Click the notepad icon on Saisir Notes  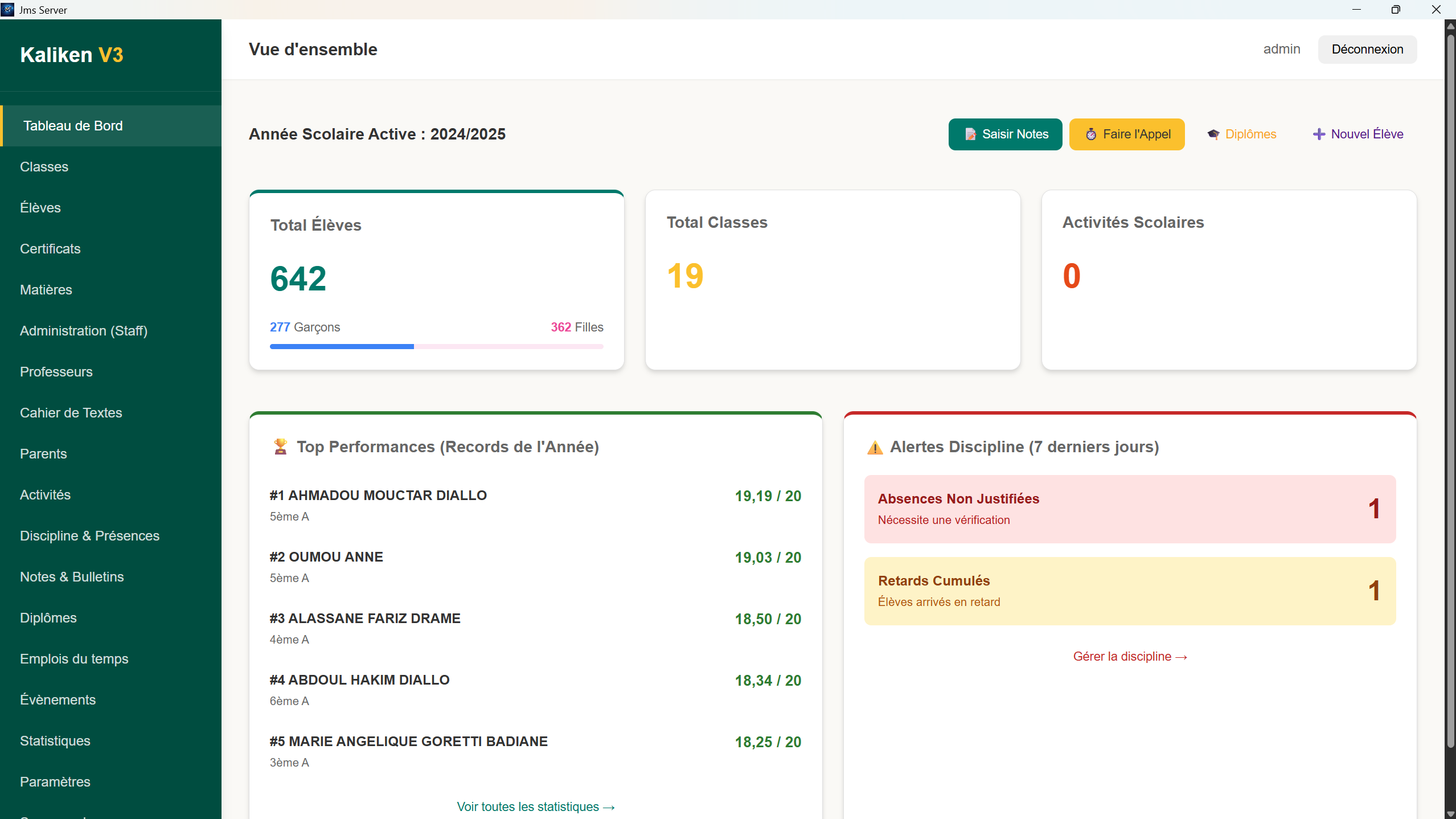point(970,134)
